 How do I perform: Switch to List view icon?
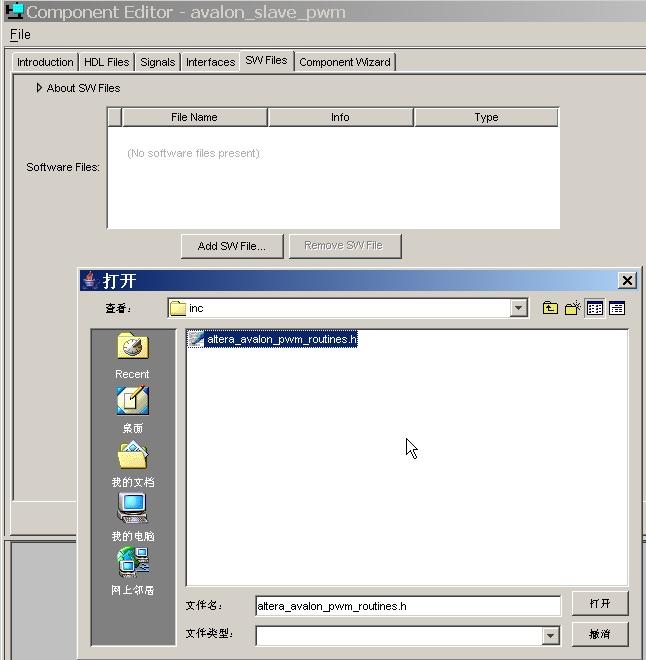595,308
